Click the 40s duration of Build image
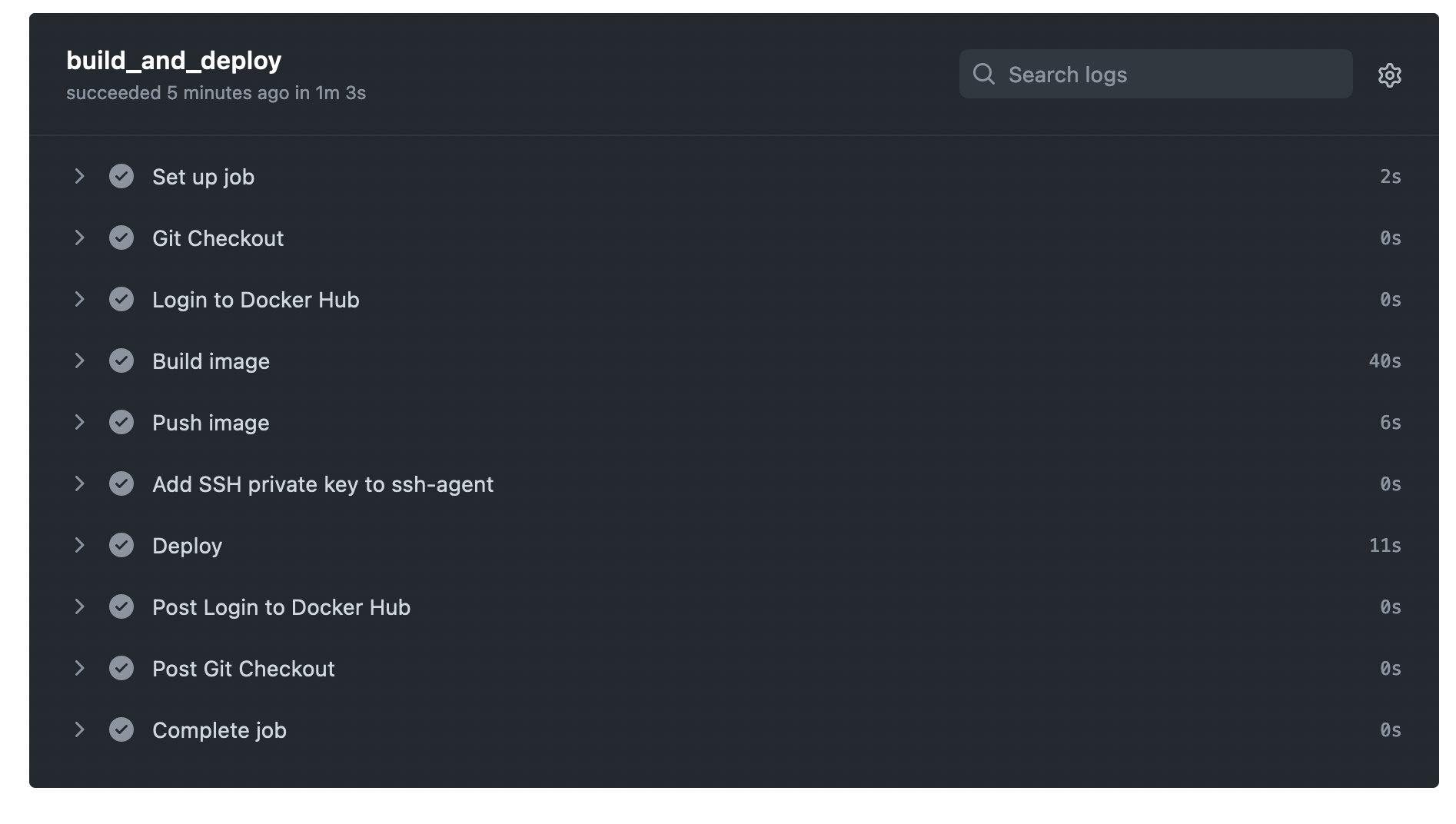The height and width of the screenshot is (824, 1456). (1385, 360)
